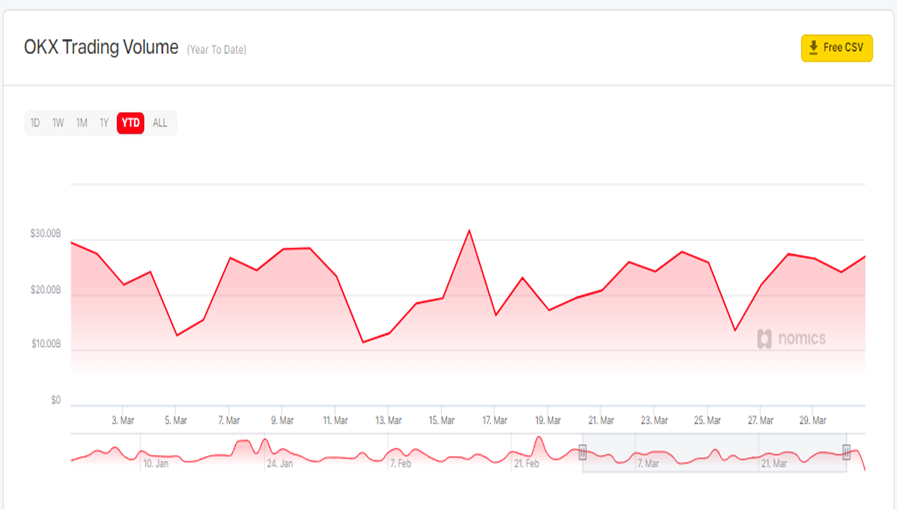
Task: Switch to the 1M time range
Action: click(x=82, y=123)
